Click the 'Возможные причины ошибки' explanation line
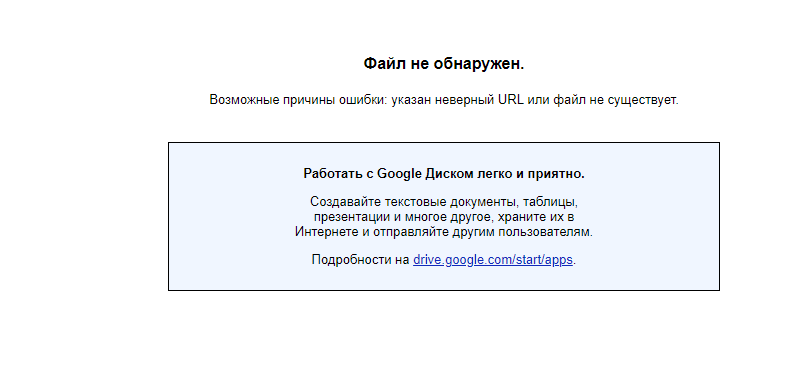 pos(444,100)
